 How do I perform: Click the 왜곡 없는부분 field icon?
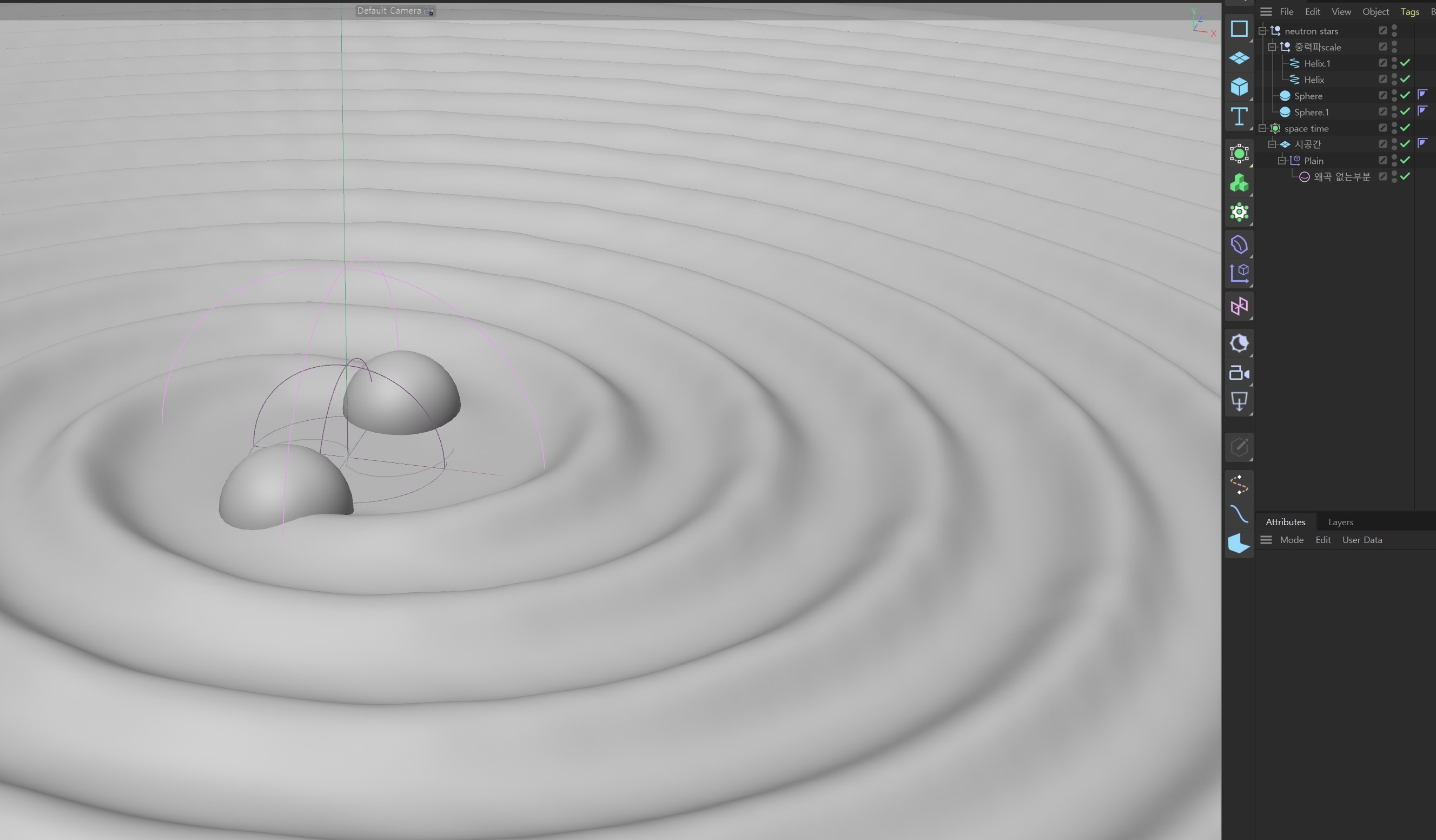coord(1304,177)
